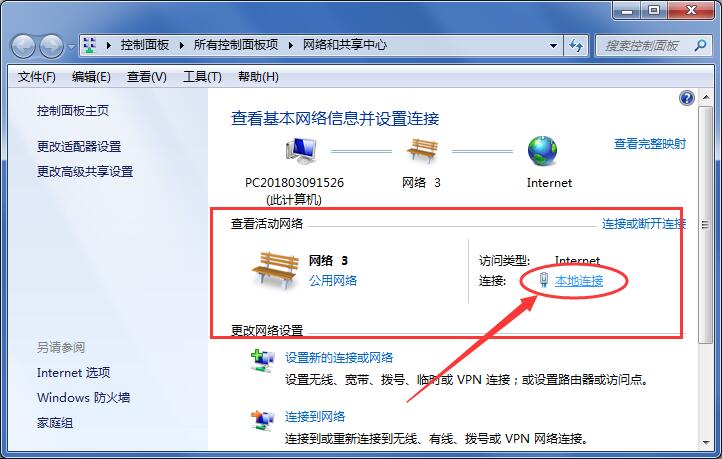722x459 pixels.
Task: Click the 连接到网络 icon
Action: [262, 420]
